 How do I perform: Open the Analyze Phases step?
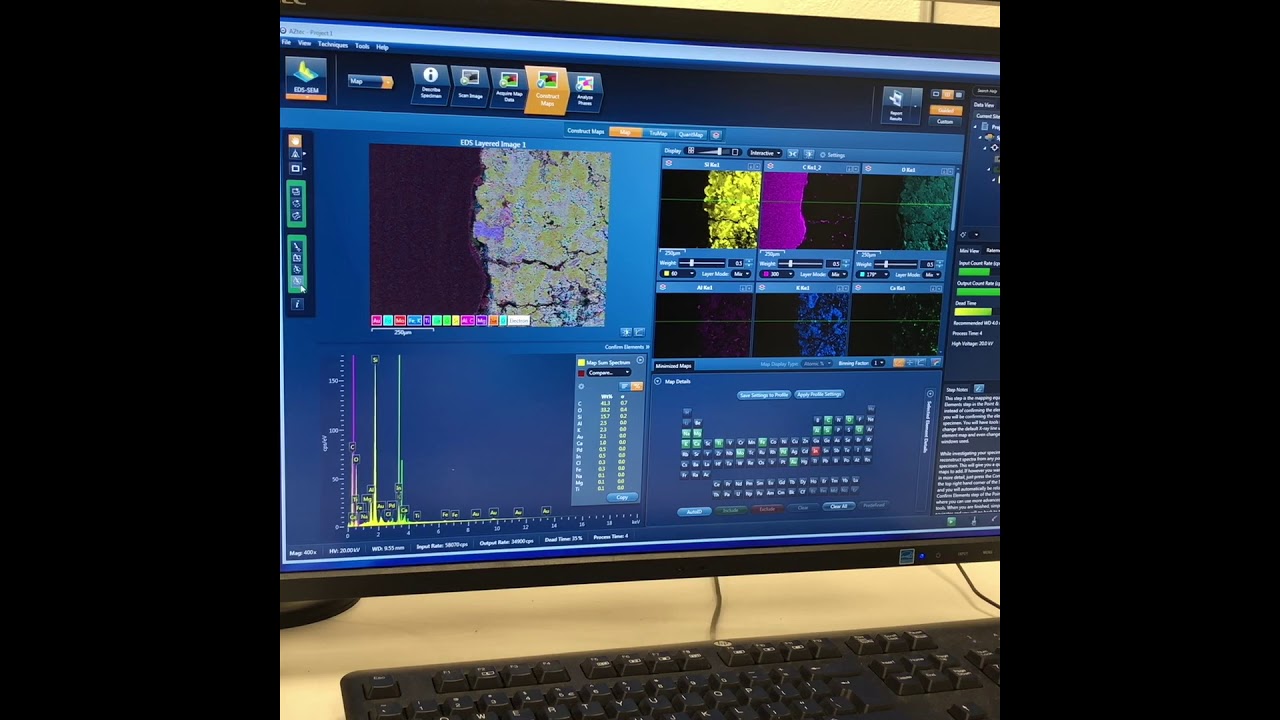pyautogui.click(x=585, y=91)
